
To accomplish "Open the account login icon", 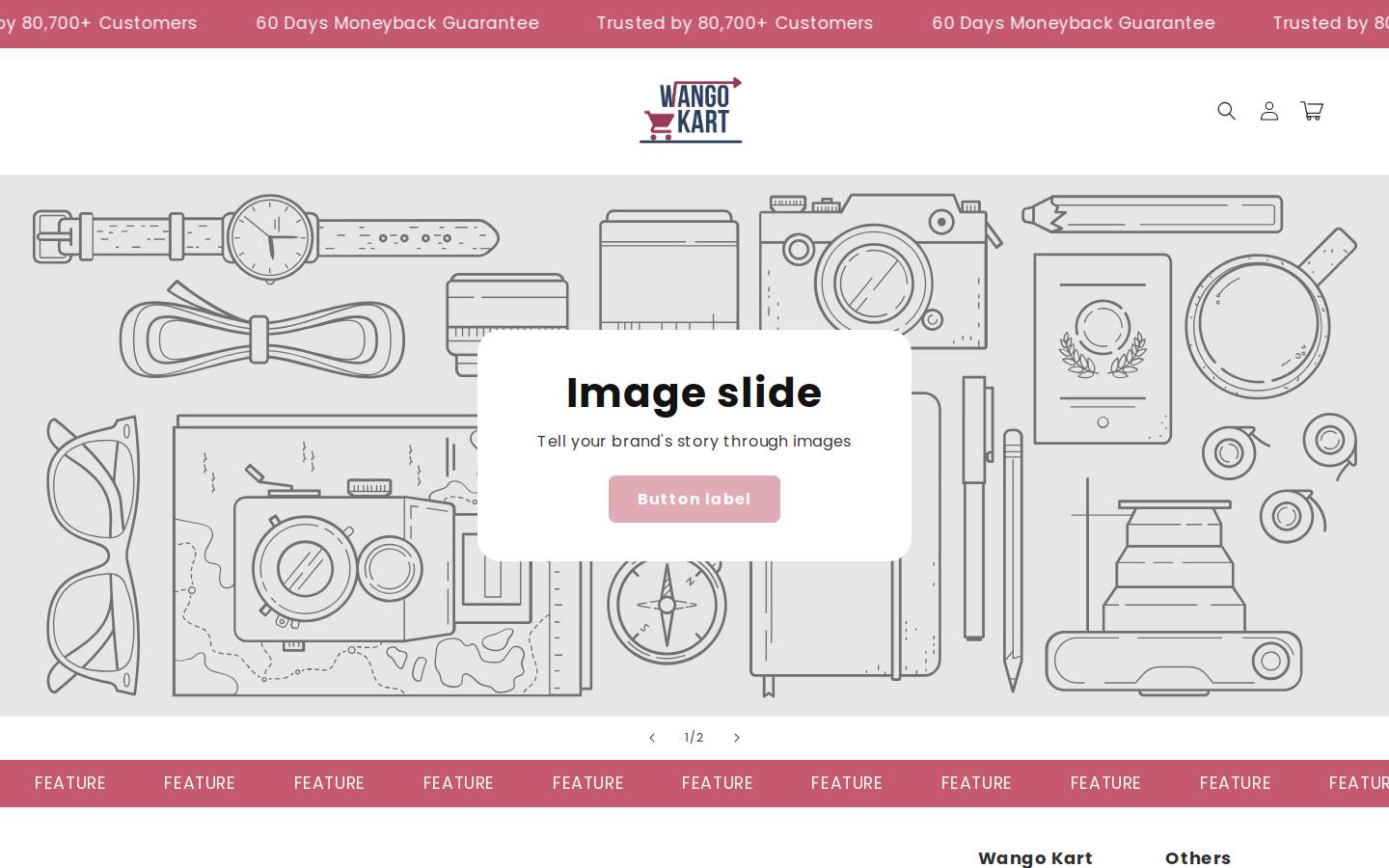I will (1268, 111).
